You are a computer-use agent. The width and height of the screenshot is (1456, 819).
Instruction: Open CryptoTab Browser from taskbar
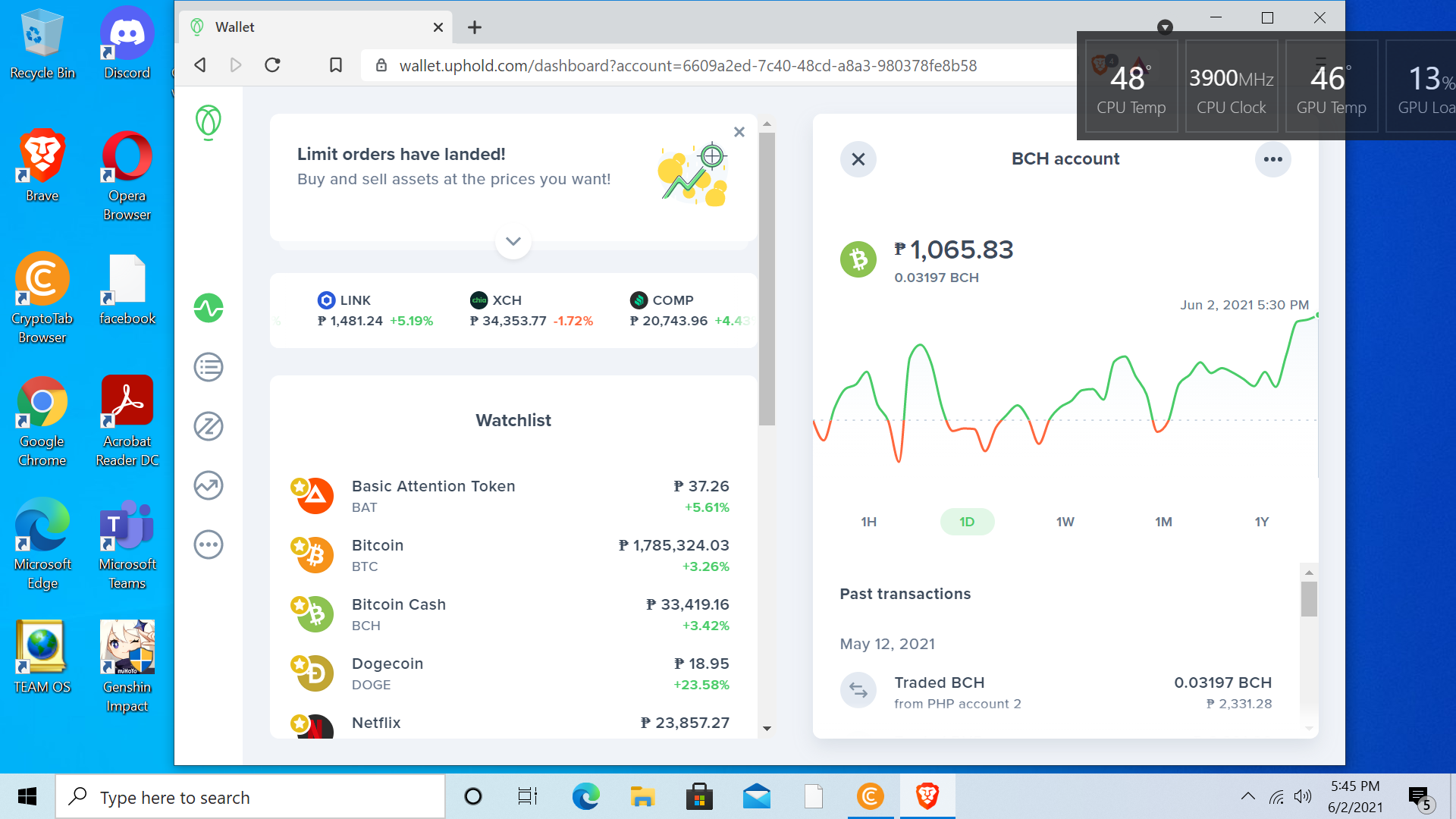point(871,796)
